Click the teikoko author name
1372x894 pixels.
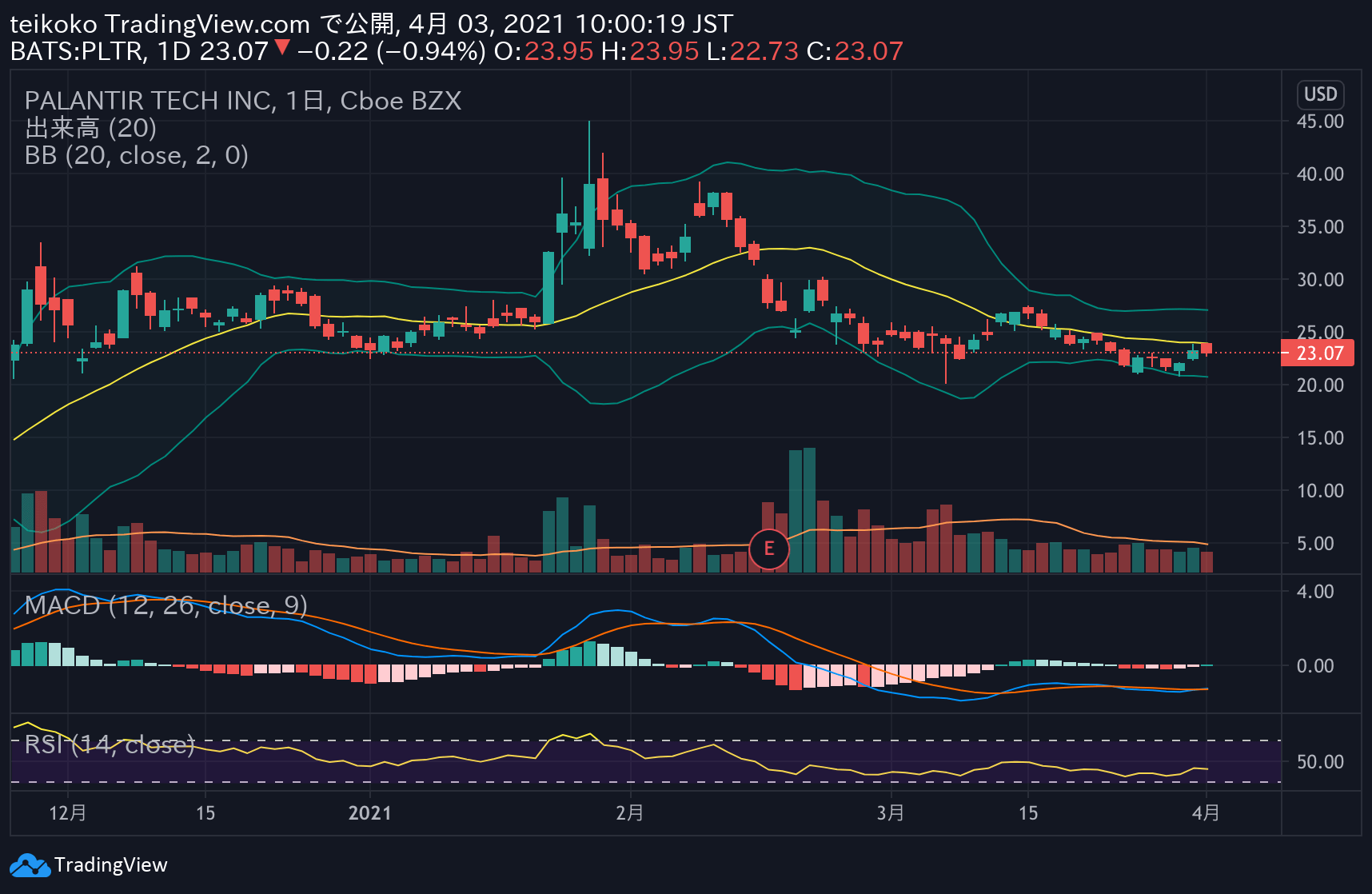53,24
